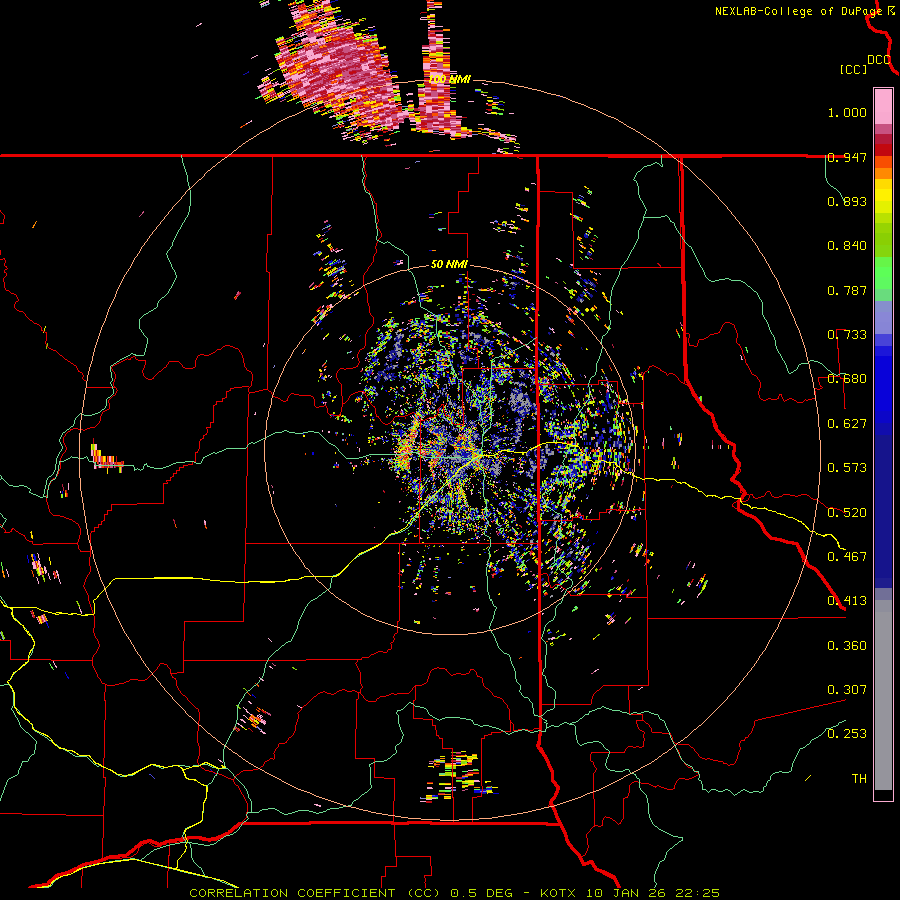Click the "0.573" color scale label

(847, 468)
